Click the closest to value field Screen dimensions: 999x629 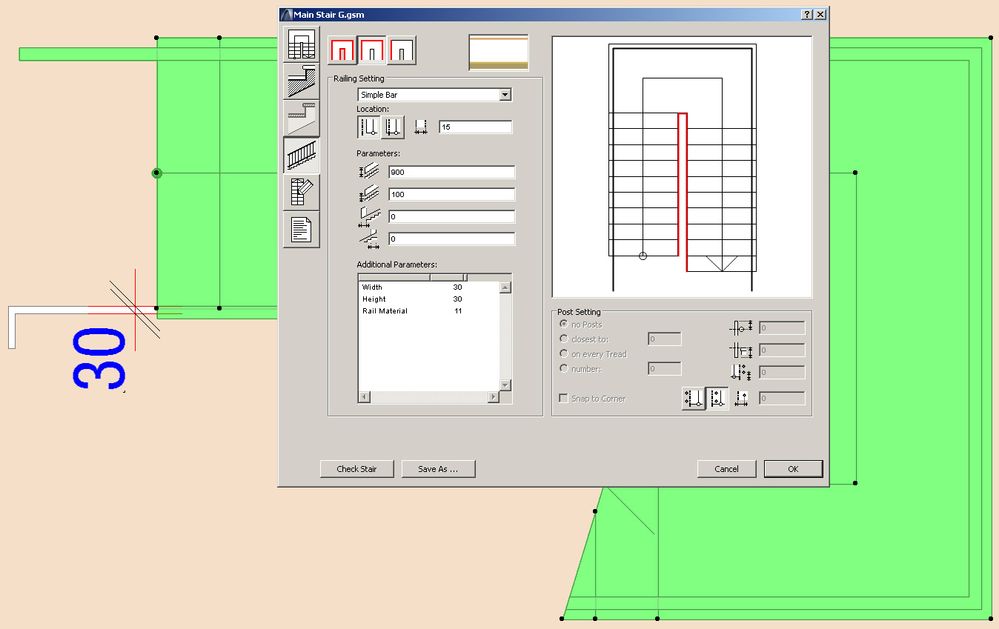click(x=665, y=339)
